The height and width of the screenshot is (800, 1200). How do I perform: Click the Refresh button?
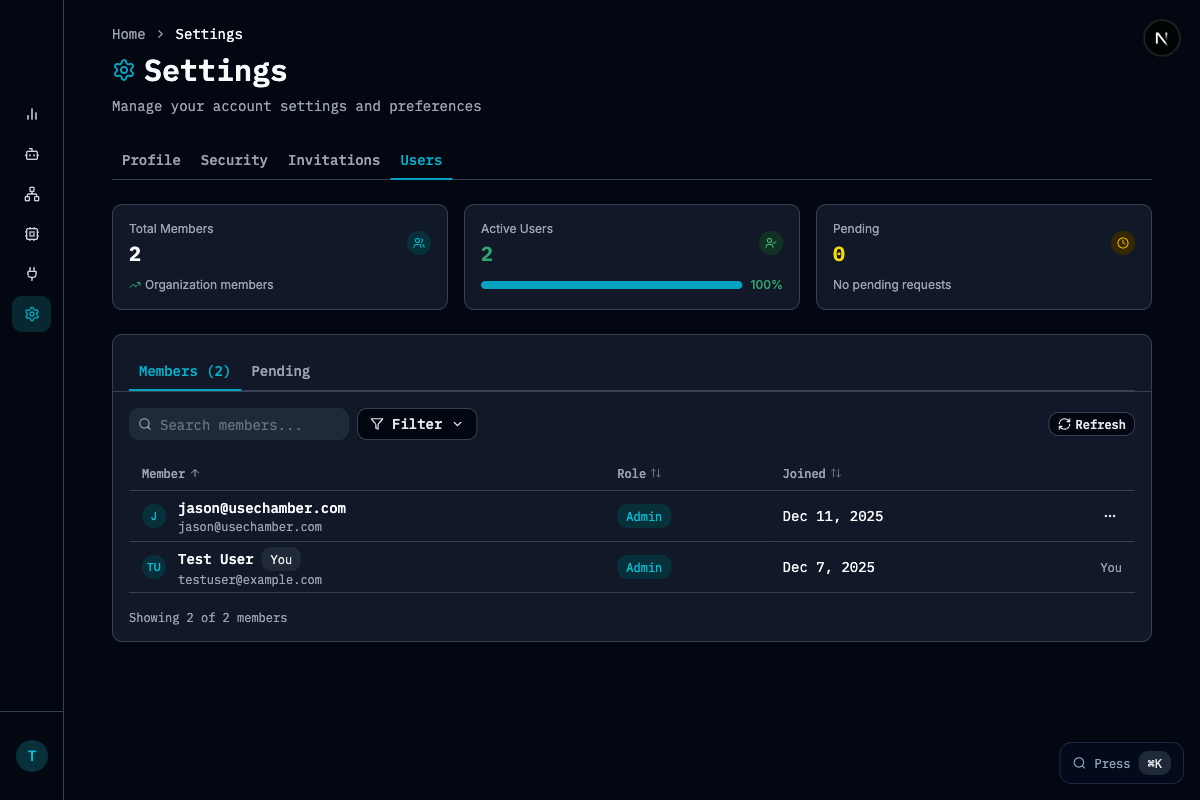click(1091, 425)
